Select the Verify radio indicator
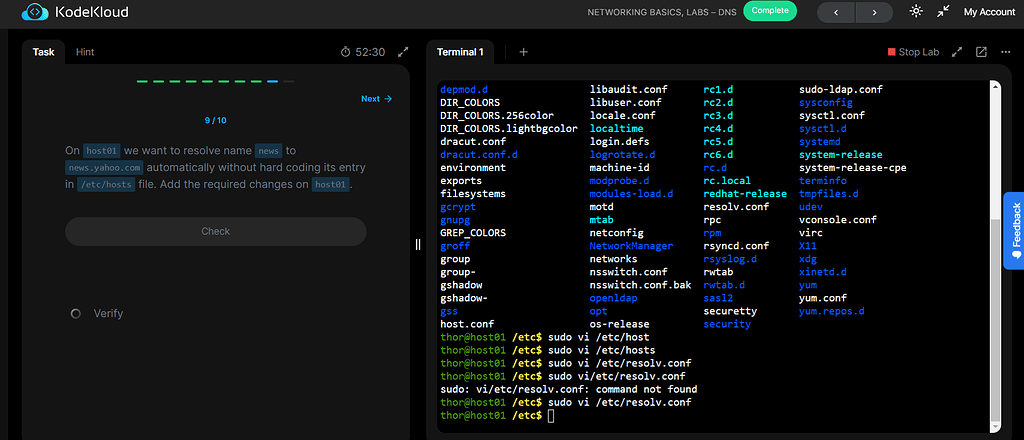The height and width of the screenshot is (440, 1024). [x=76, y=314]
